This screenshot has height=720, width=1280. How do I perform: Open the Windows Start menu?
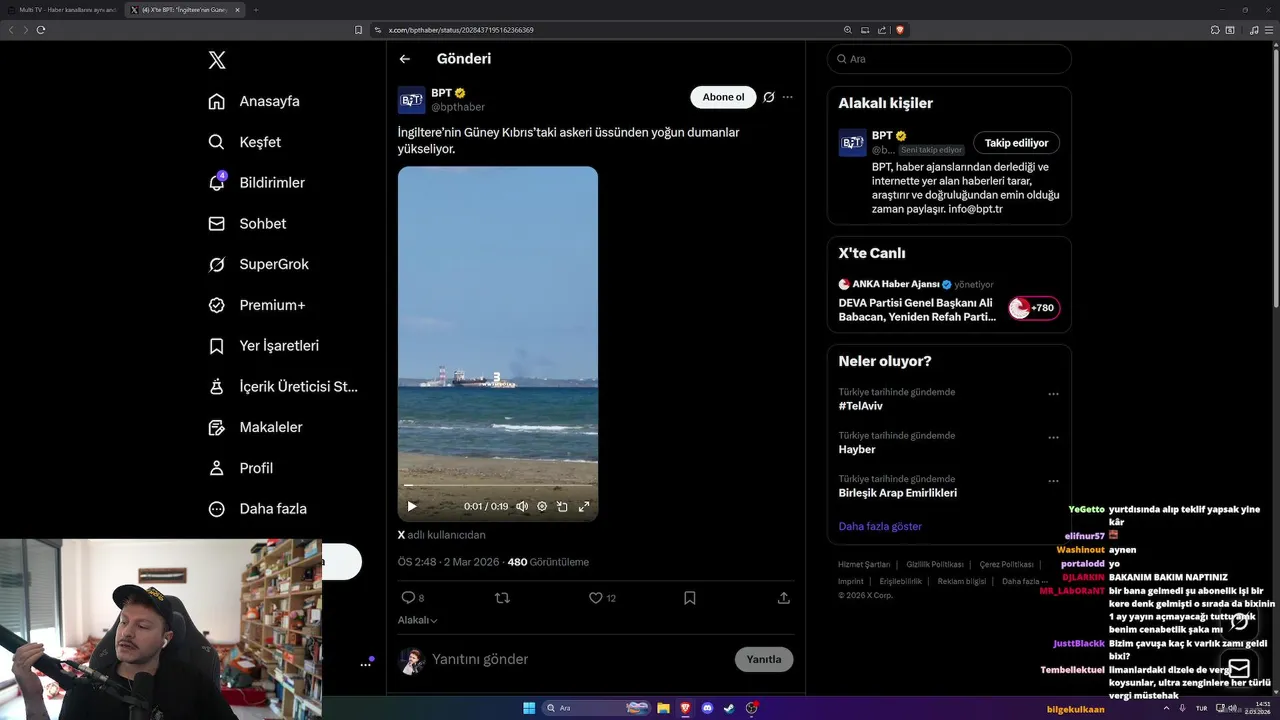tap(529, 708)
